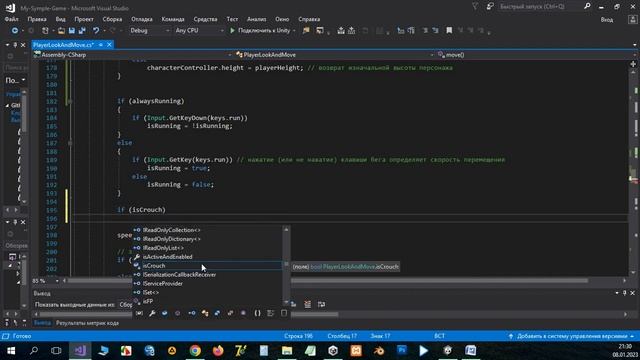
Task: Click the Save file toolbar icon
Action: 72,31
